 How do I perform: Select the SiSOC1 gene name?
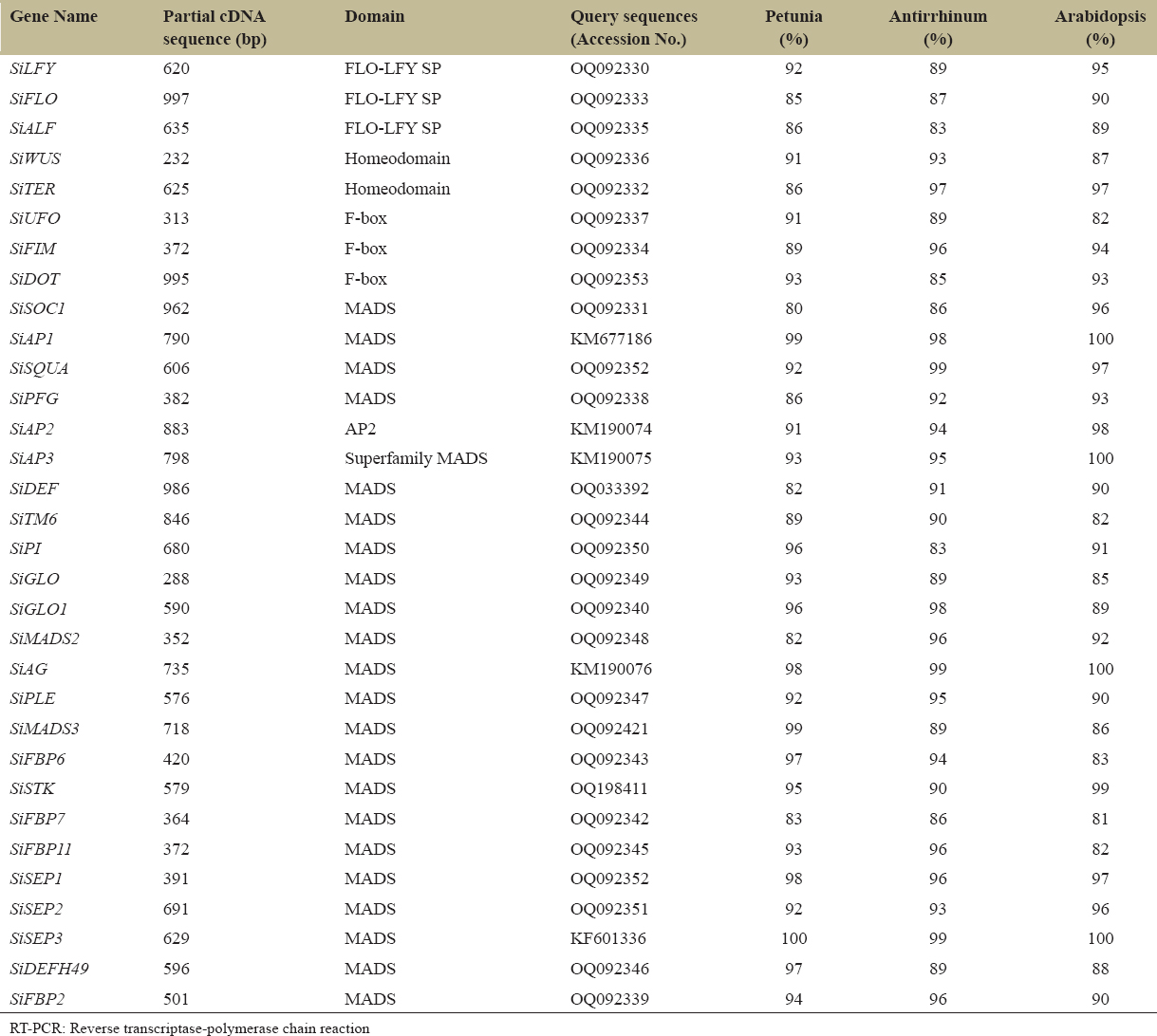pos(38,308)
